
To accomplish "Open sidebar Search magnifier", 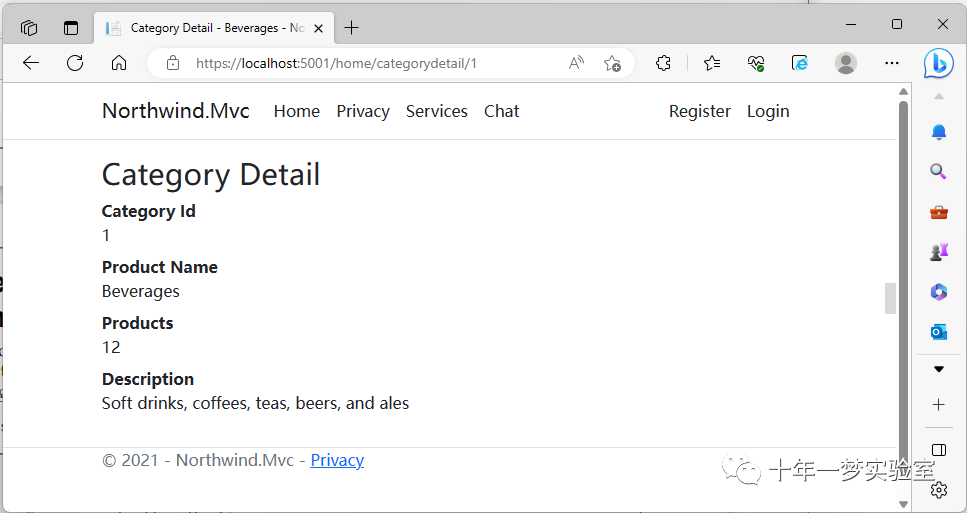I will click(x=939, y=171).
